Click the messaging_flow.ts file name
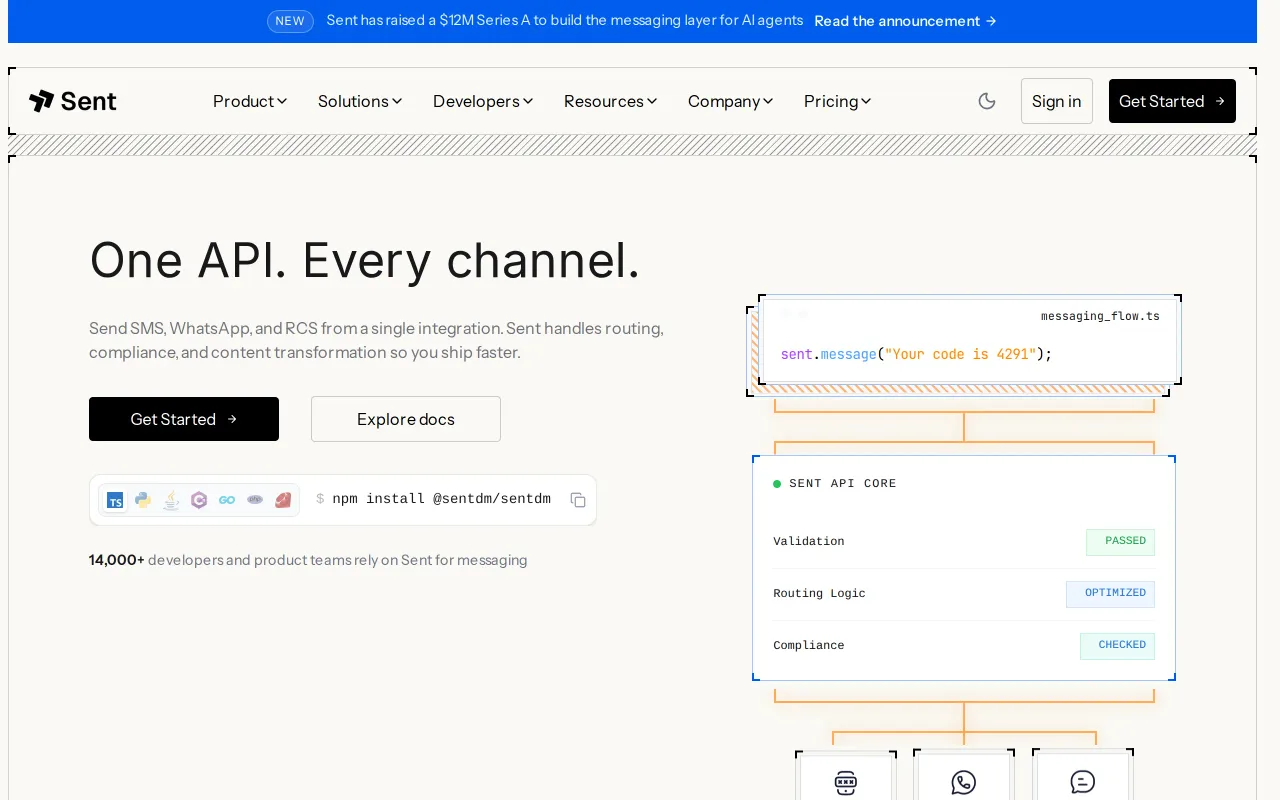Image resolution: width=1280 pixels, height=800 pixels. pos(1100,316)
